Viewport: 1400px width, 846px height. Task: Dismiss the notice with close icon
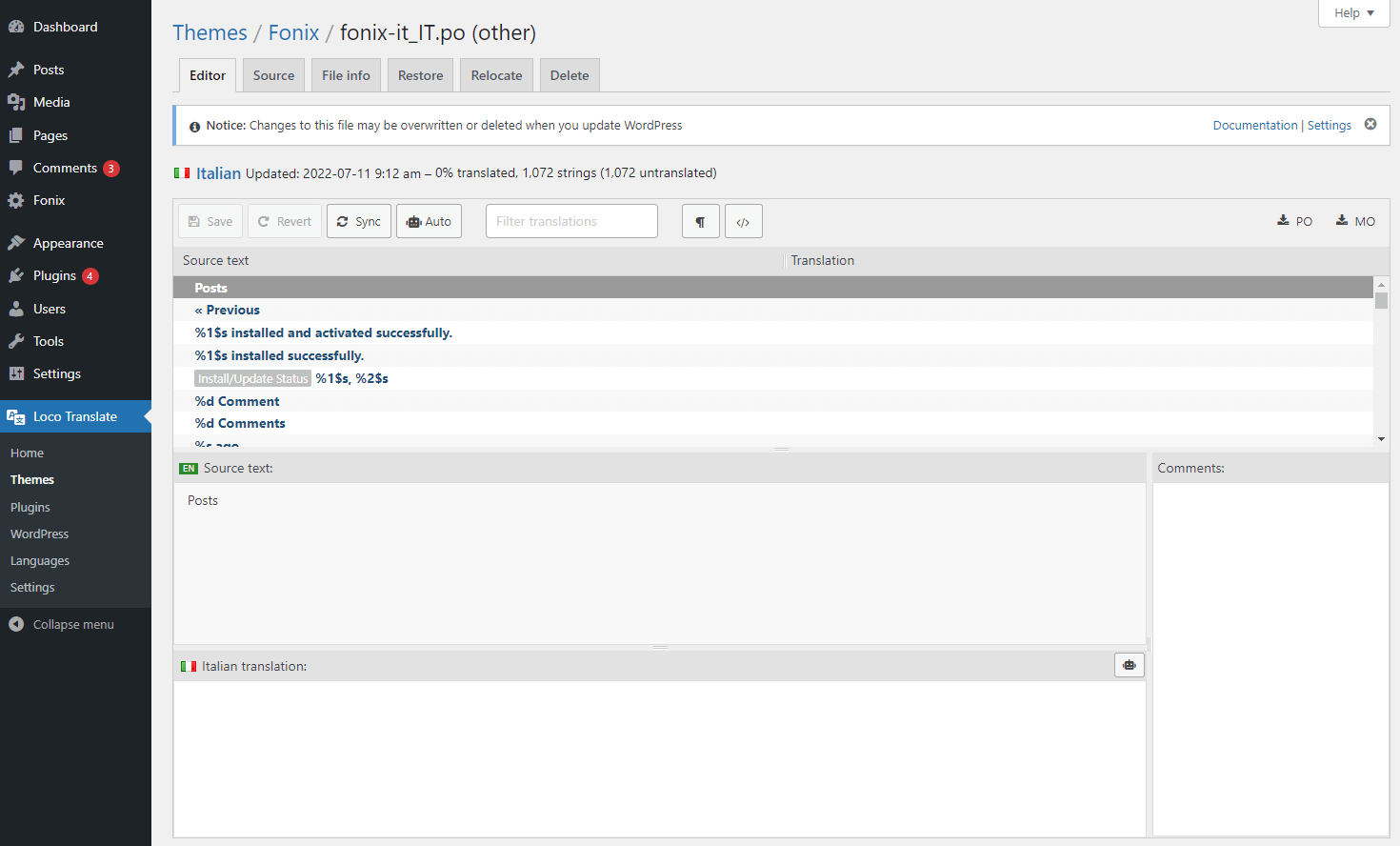coord(1370,125)
